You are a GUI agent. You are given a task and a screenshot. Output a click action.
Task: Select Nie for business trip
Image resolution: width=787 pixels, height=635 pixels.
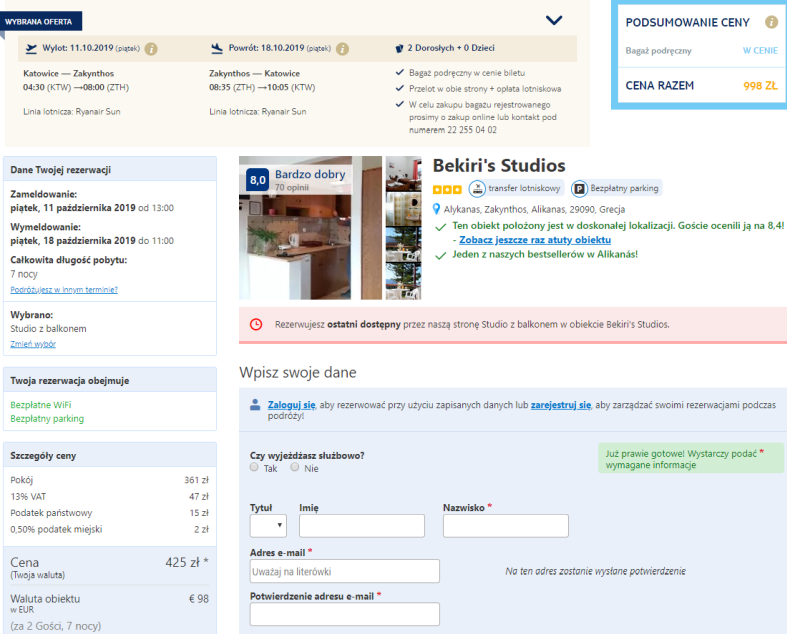(x=295, y=467)
